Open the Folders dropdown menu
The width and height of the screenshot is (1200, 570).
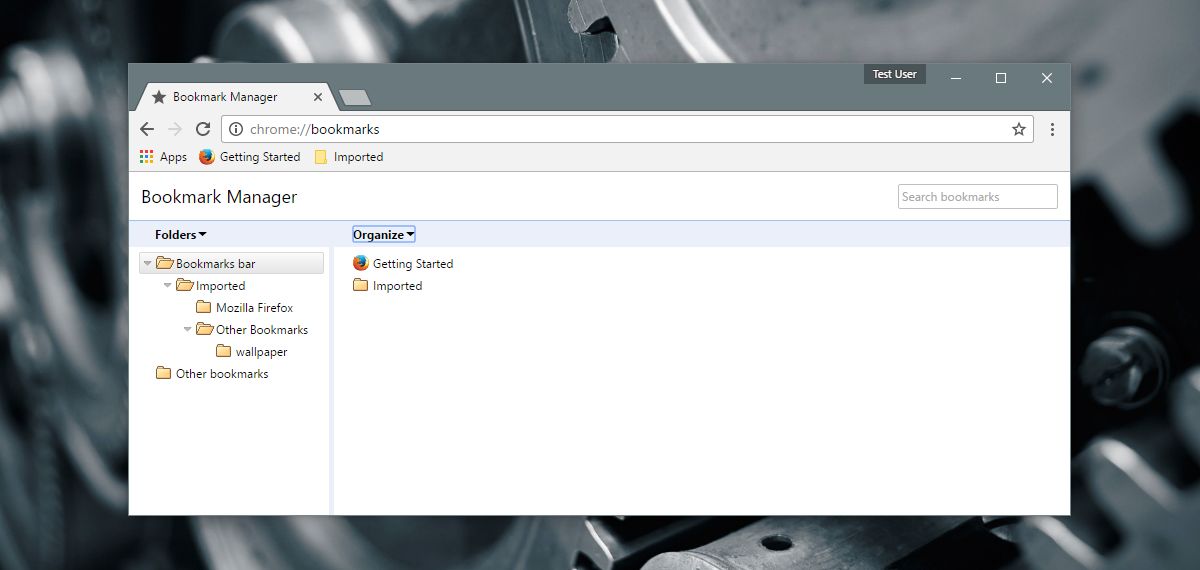[x=181, y=235]
